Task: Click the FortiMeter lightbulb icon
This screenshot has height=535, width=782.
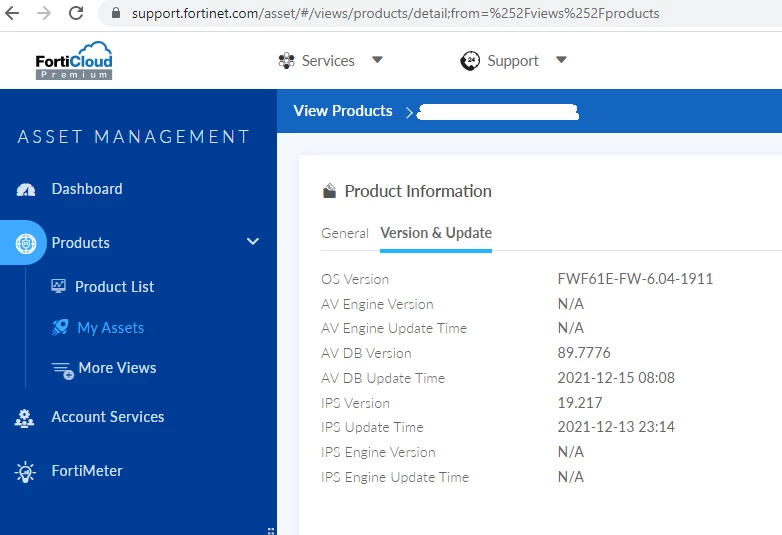Action: pyautogui.click(x=25, y=472)
